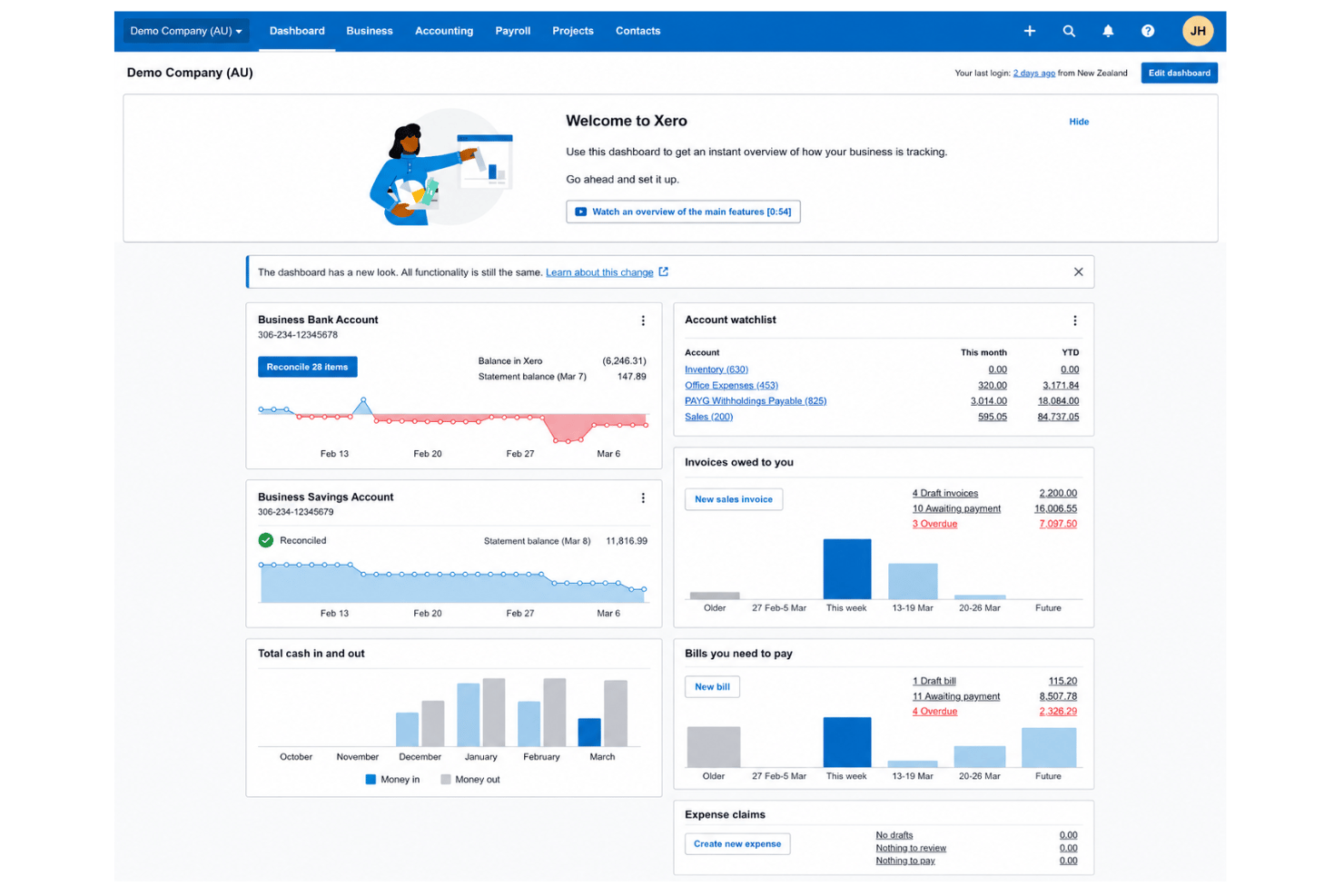Click the Business Savings Account title

[x=325, y=497]
